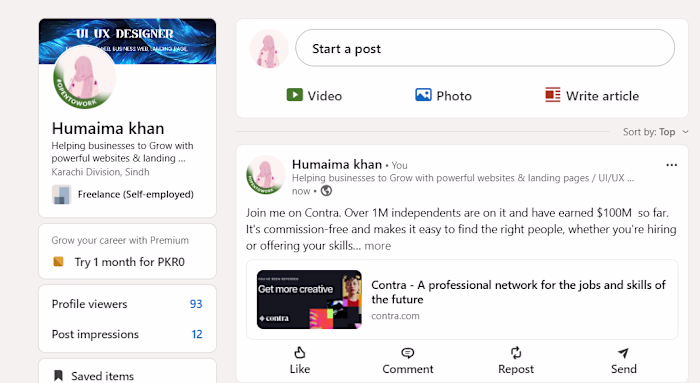
Task: Click the 'now' timestamp on post
Action: click(301, 191)
